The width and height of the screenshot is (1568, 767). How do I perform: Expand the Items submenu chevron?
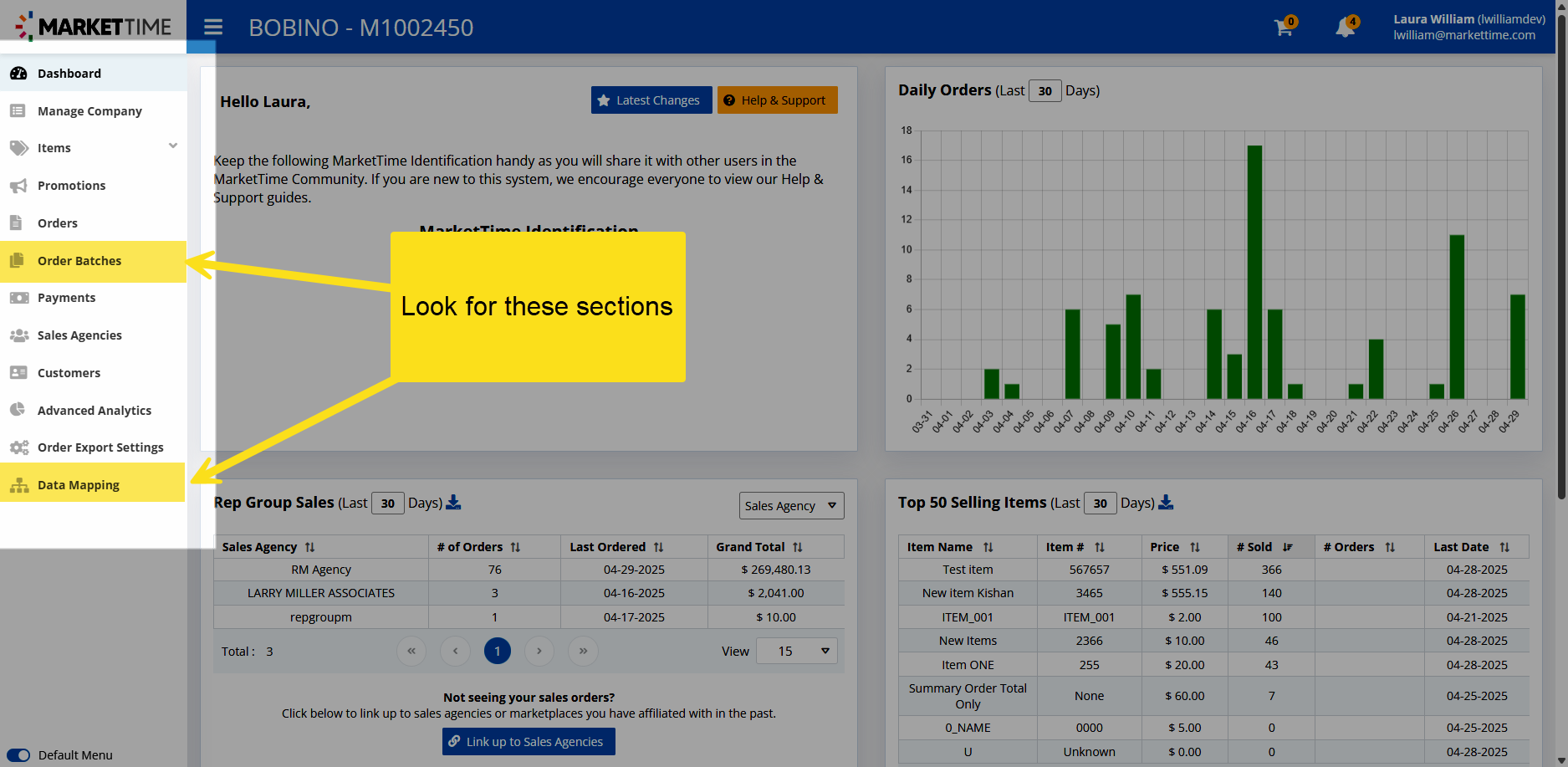click(x=173, y=146)
